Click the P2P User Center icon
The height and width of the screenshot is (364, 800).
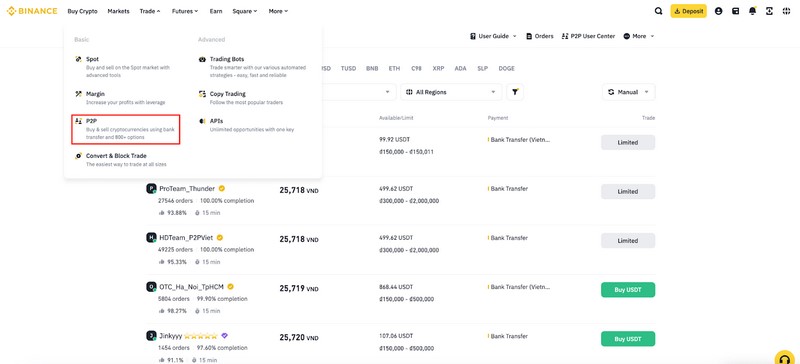tap(565, 36)
